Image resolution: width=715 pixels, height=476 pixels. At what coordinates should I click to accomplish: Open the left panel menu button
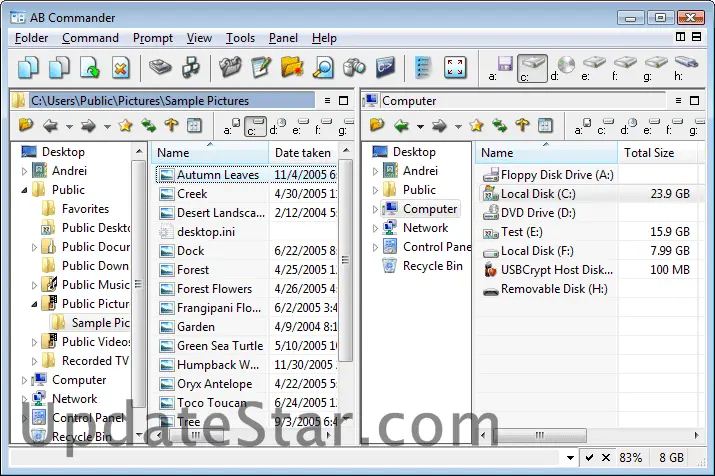click(327, 100)
